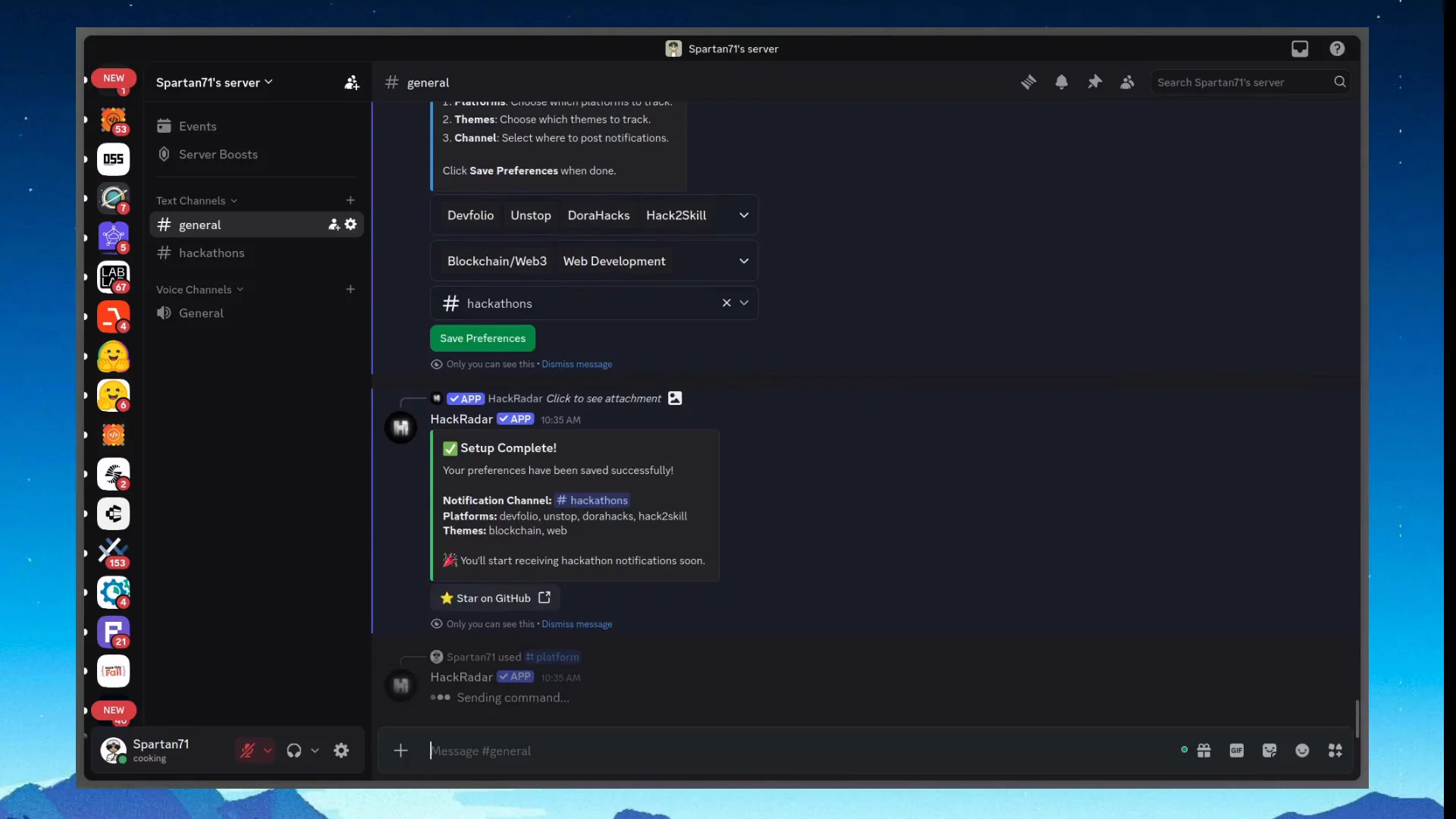
Task: Open the Threads icon in channel header
Action: [1028, 82]
